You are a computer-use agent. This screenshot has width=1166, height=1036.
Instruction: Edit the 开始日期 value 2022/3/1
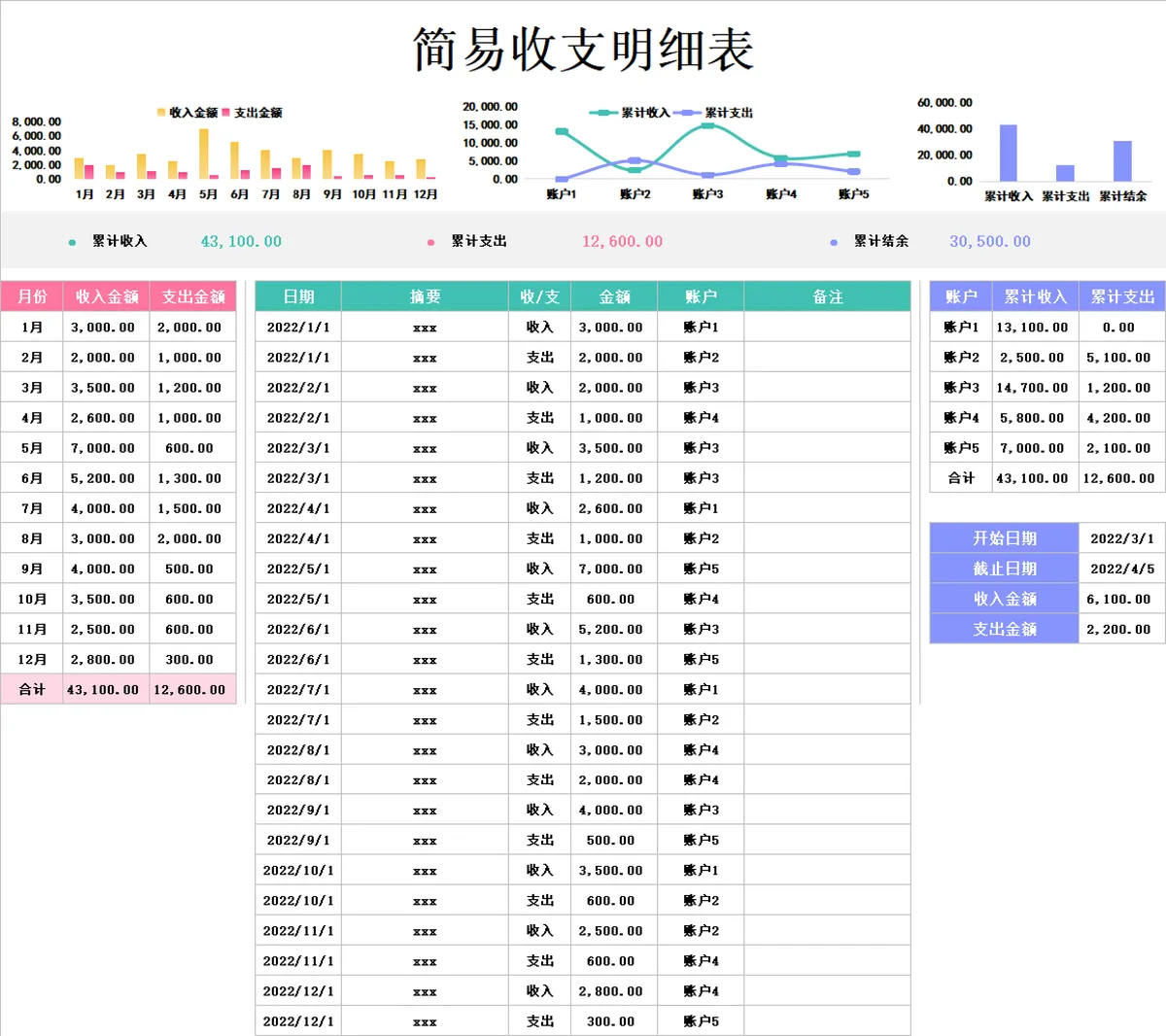click(x=1122, y=538)
